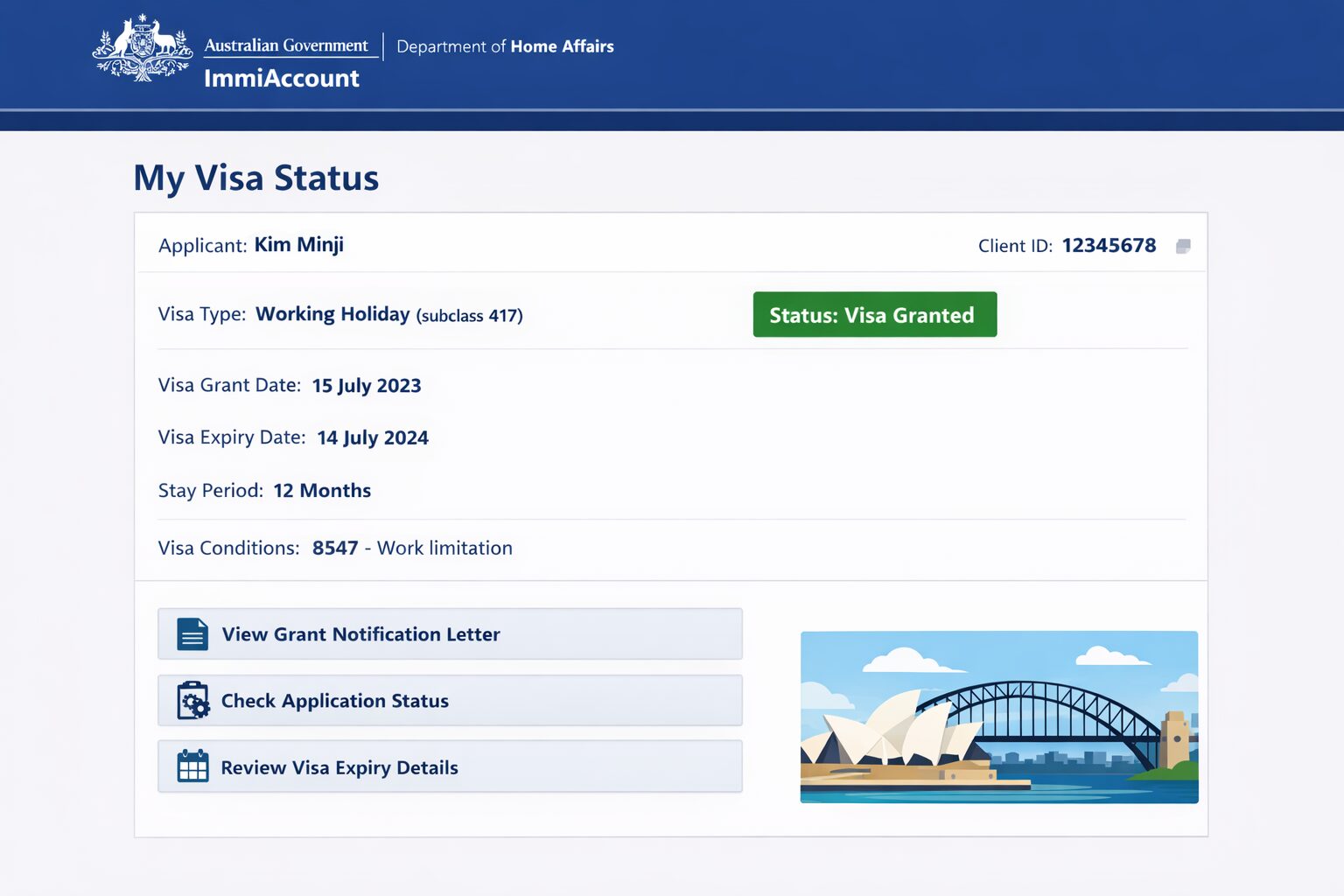Click the Working Holiday subclass 417 text
The height and width of the screenshot is (896, 1344).
[x=388, y=315]
